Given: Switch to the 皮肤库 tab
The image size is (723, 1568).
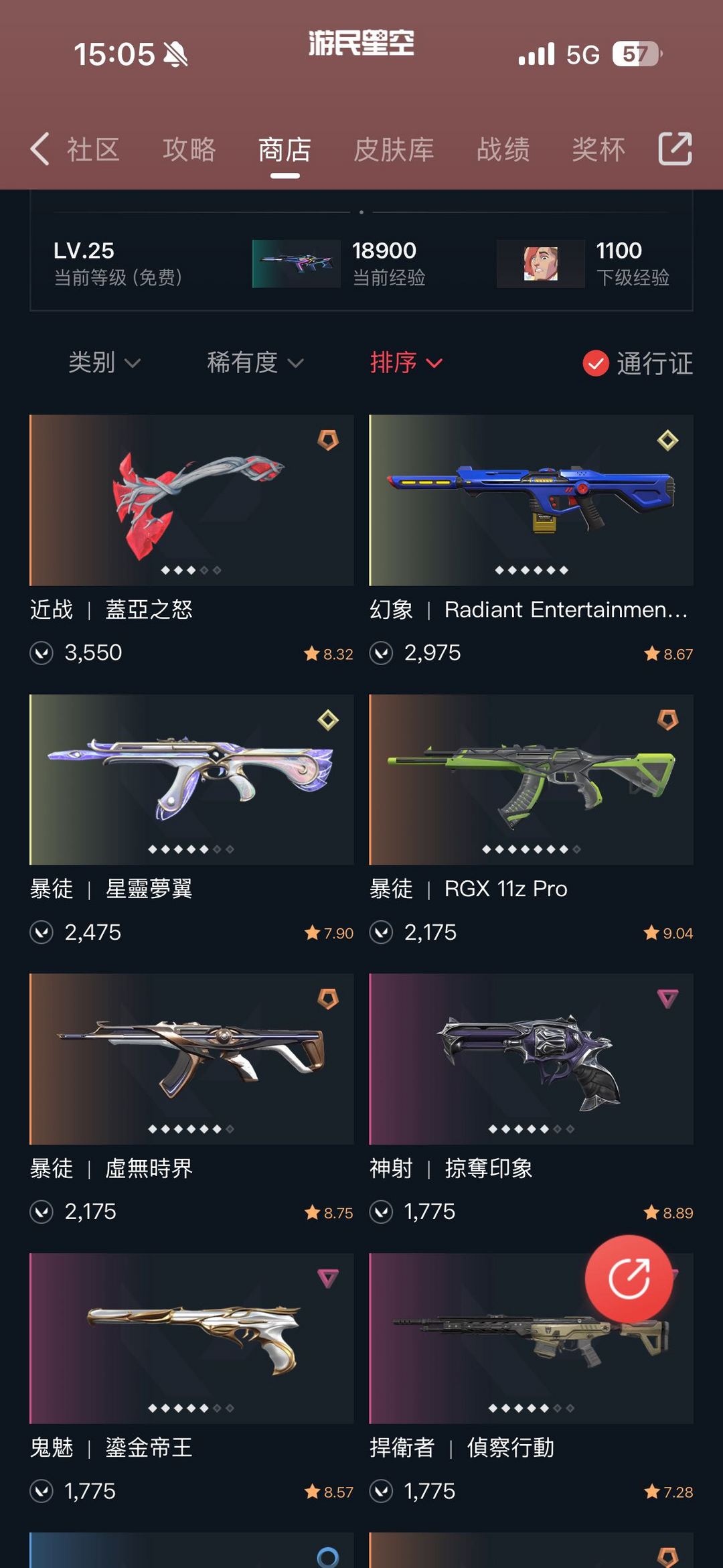Looking at the screenshot, I should tap(394, 149).
